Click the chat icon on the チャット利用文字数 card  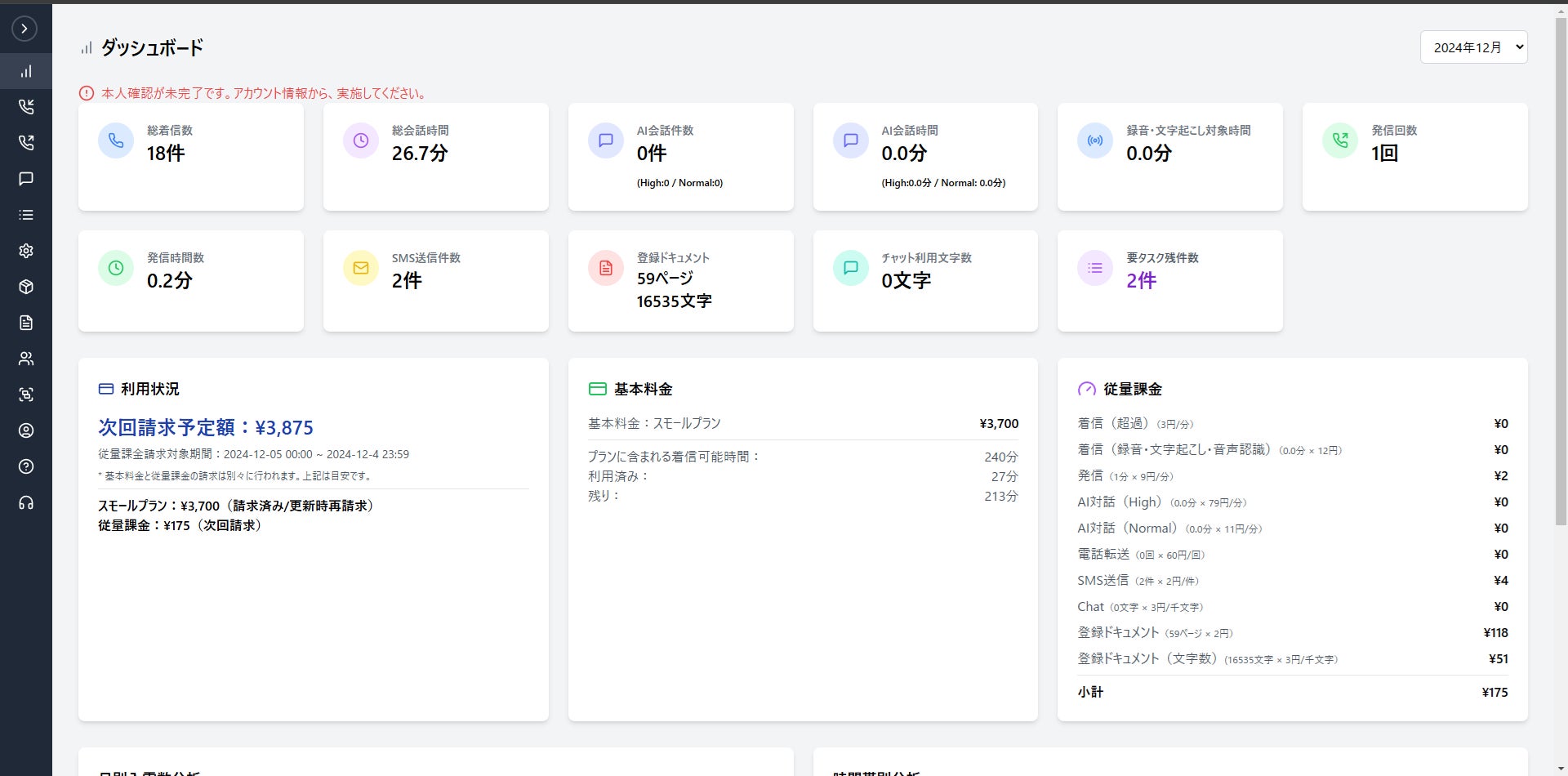[851, 268]
